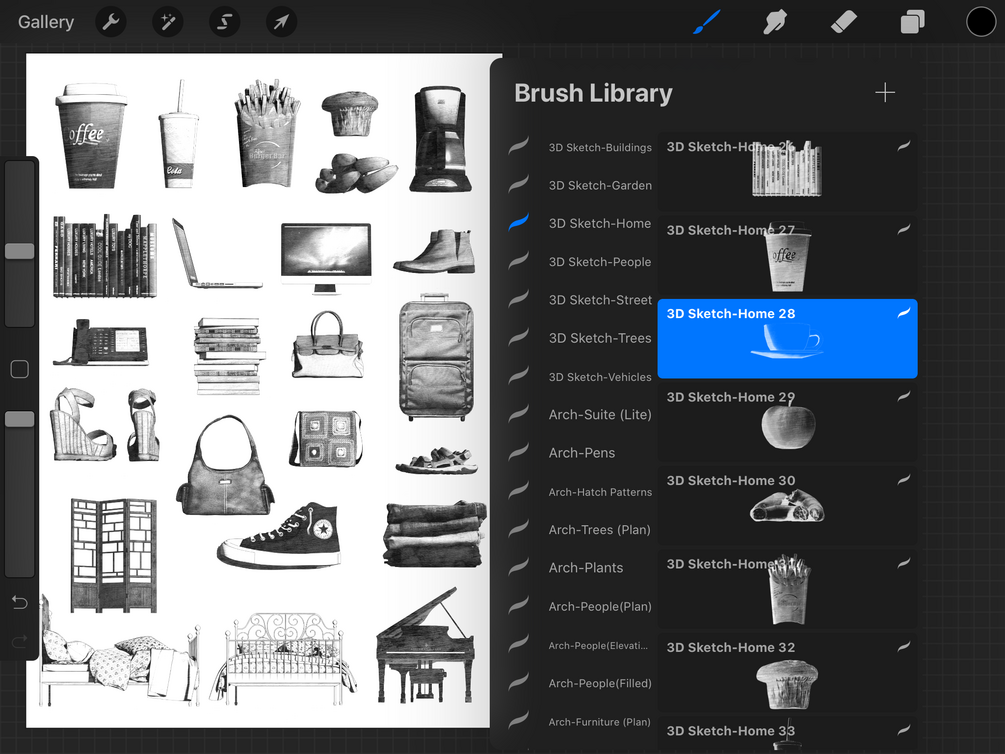Tap the Redo arrow in sidebar

(20, 641)
